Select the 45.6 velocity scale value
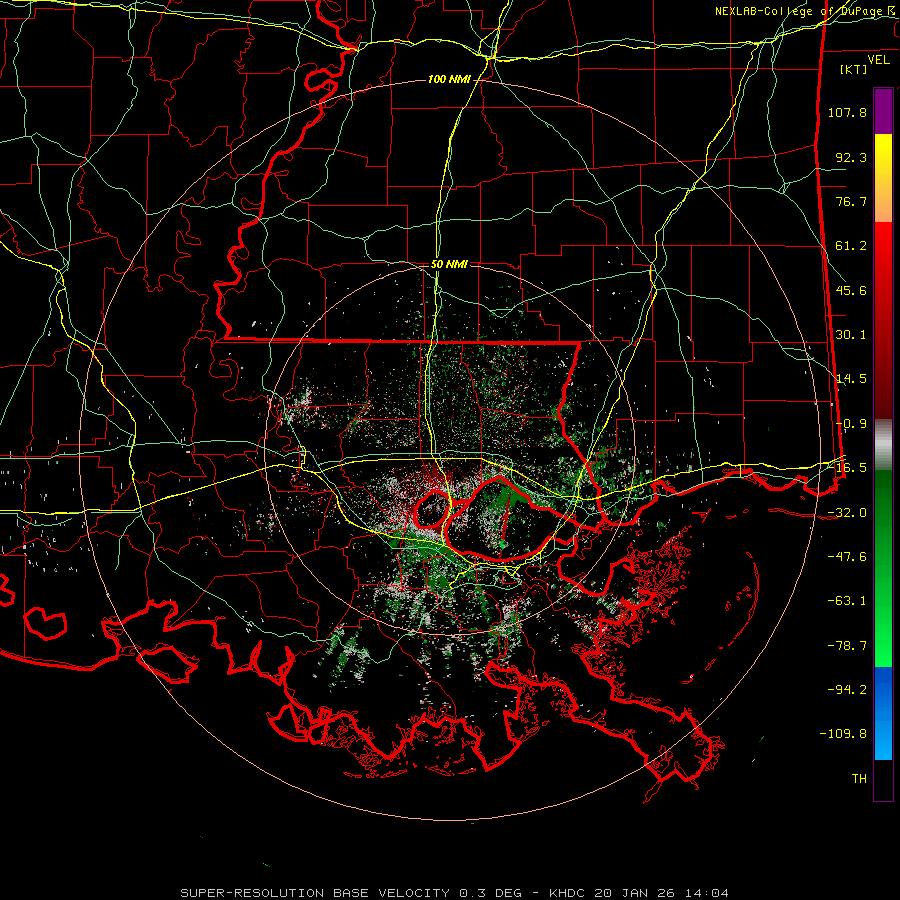Screen dimensions: 900x900 click(x=851, y=290)
